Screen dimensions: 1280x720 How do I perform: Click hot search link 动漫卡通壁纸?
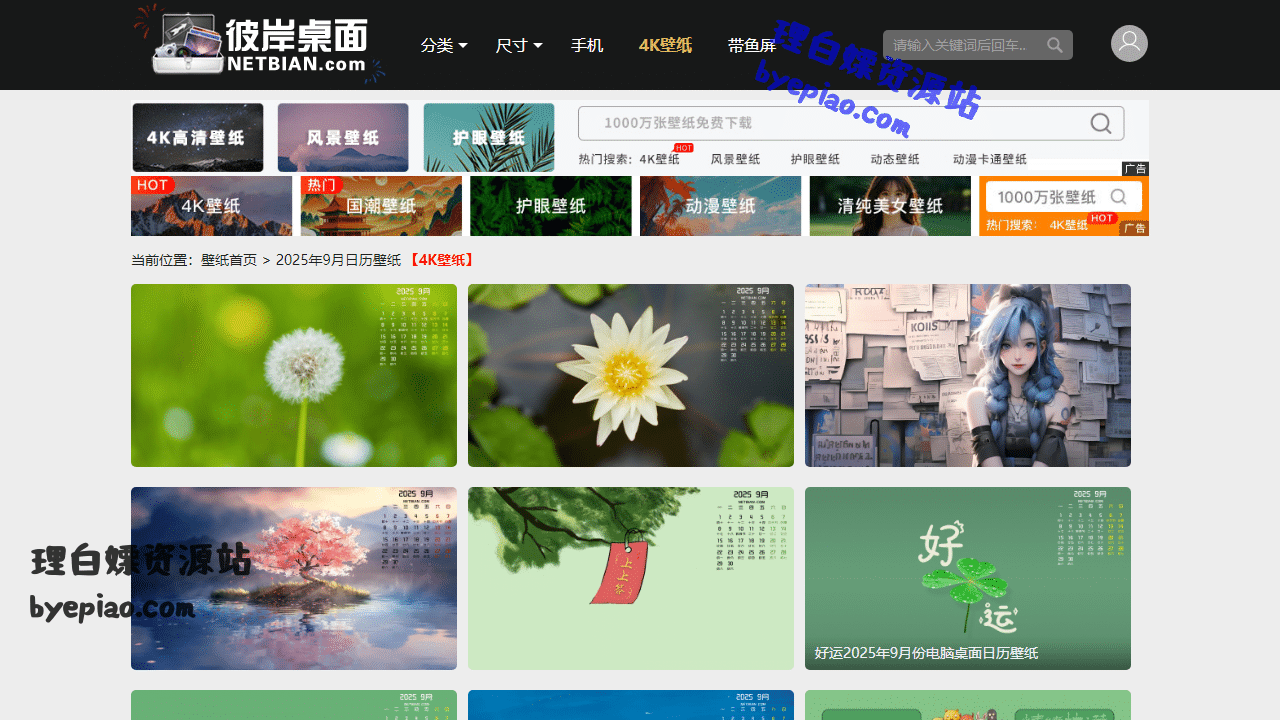[x=990, y=159]
